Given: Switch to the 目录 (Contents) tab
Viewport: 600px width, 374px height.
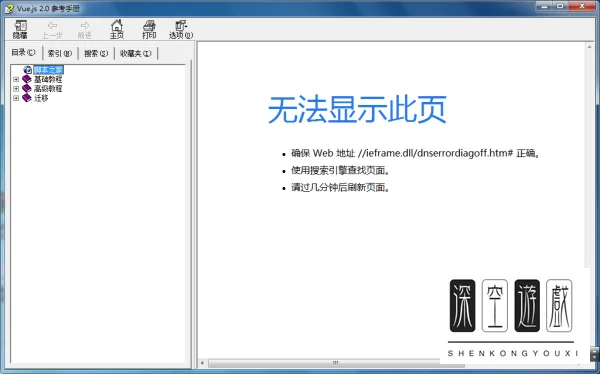Looking at the screenshot, I should [23, 52].
